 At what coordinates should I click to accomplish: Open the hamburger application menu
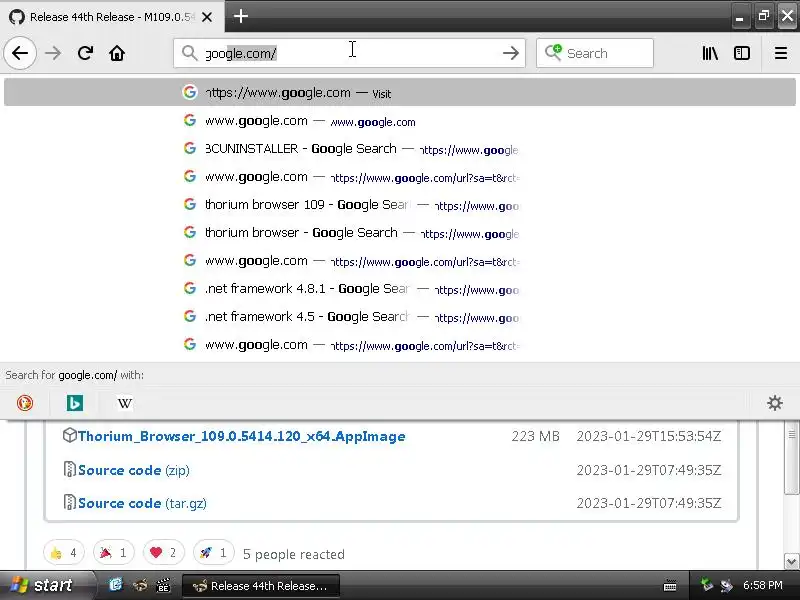click(781, 53)
